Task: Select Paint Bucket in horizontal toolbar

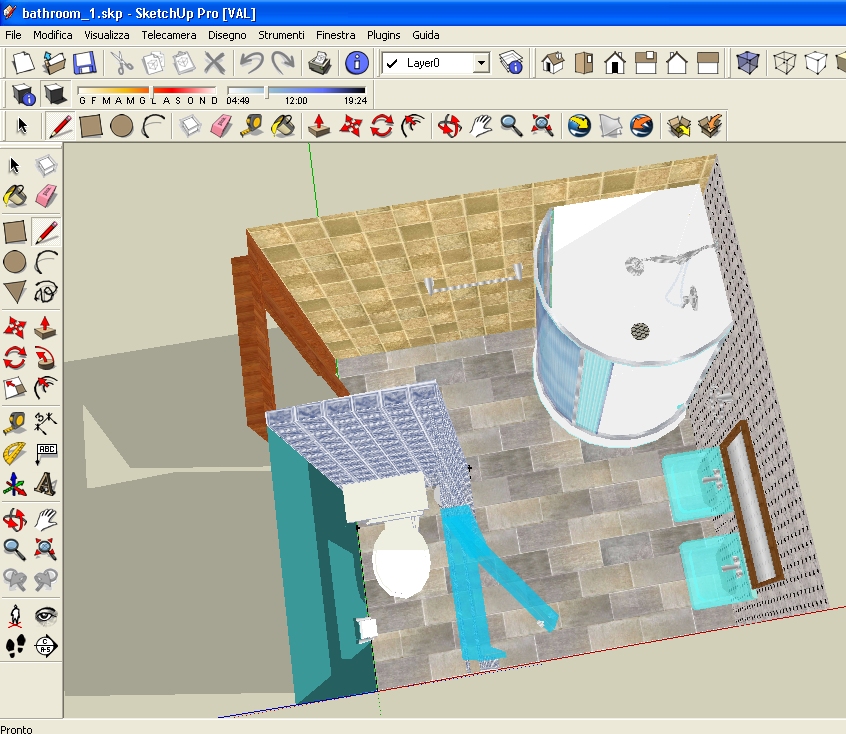Action: click(x=283, y=126)
